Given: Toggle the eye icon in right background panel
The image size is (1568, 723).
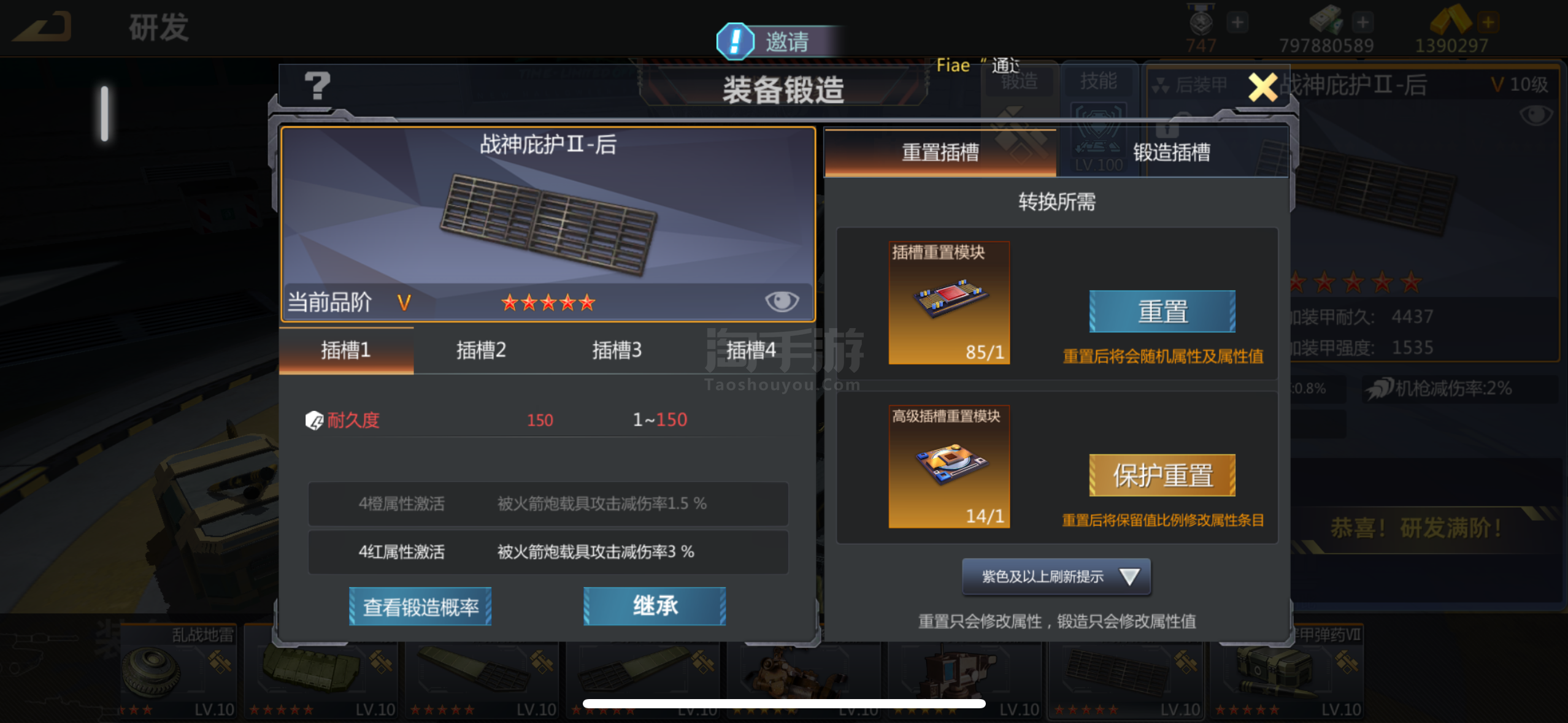Looking at the screenshot, I should pos(1537,115).
